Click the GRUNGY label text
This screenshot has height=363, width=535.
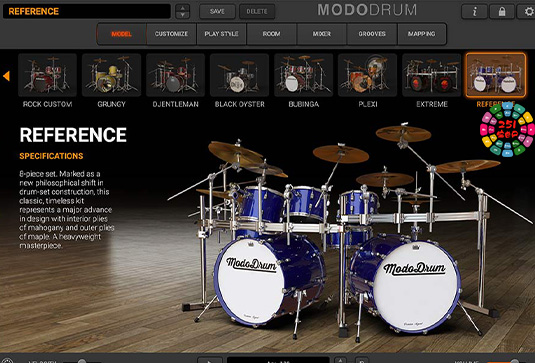112,104
